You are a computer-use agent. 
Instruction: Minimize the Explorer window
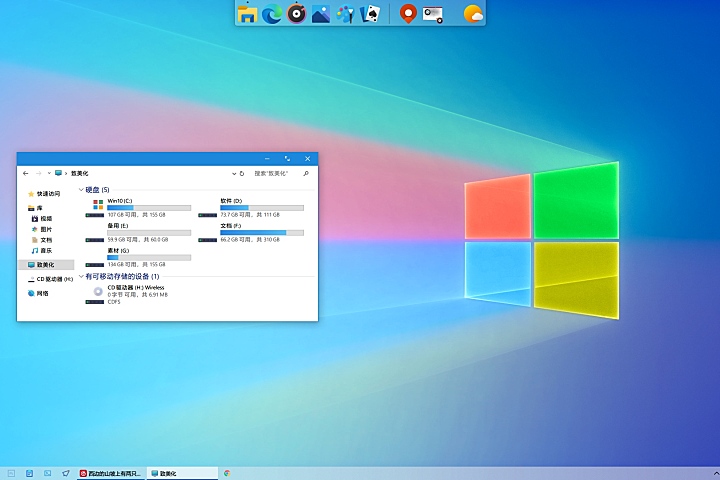[x=267, y=158]
